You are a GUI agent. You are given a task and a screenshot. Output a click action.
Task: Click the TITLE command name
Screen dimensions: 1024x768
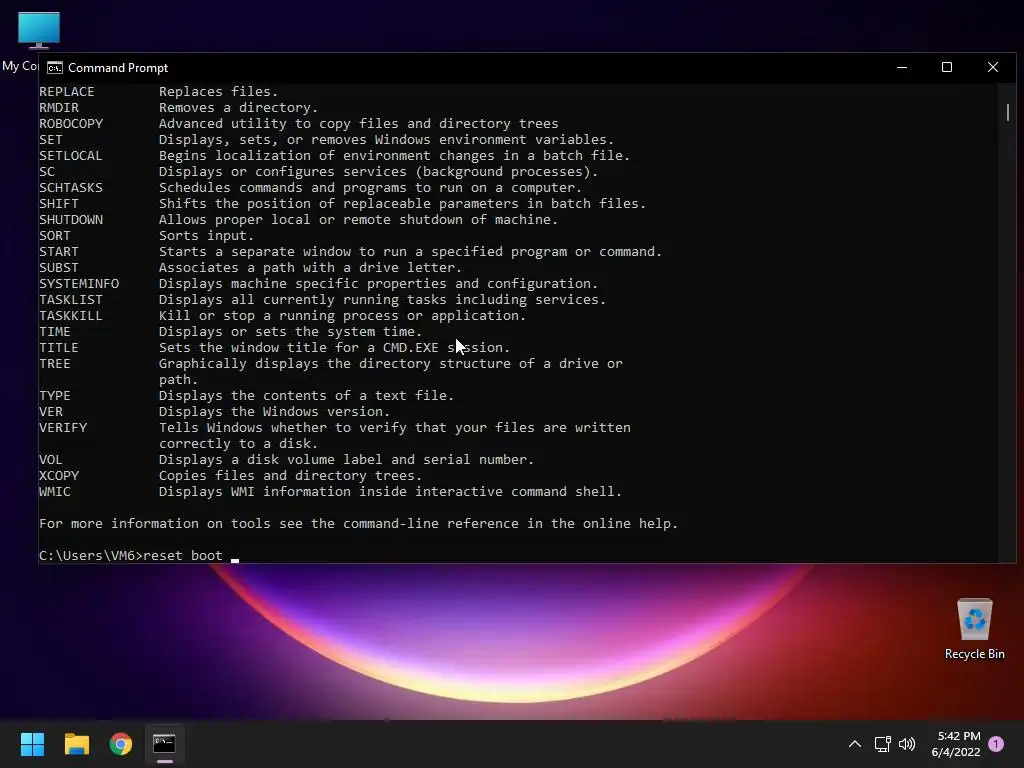(x=59, y=347)
